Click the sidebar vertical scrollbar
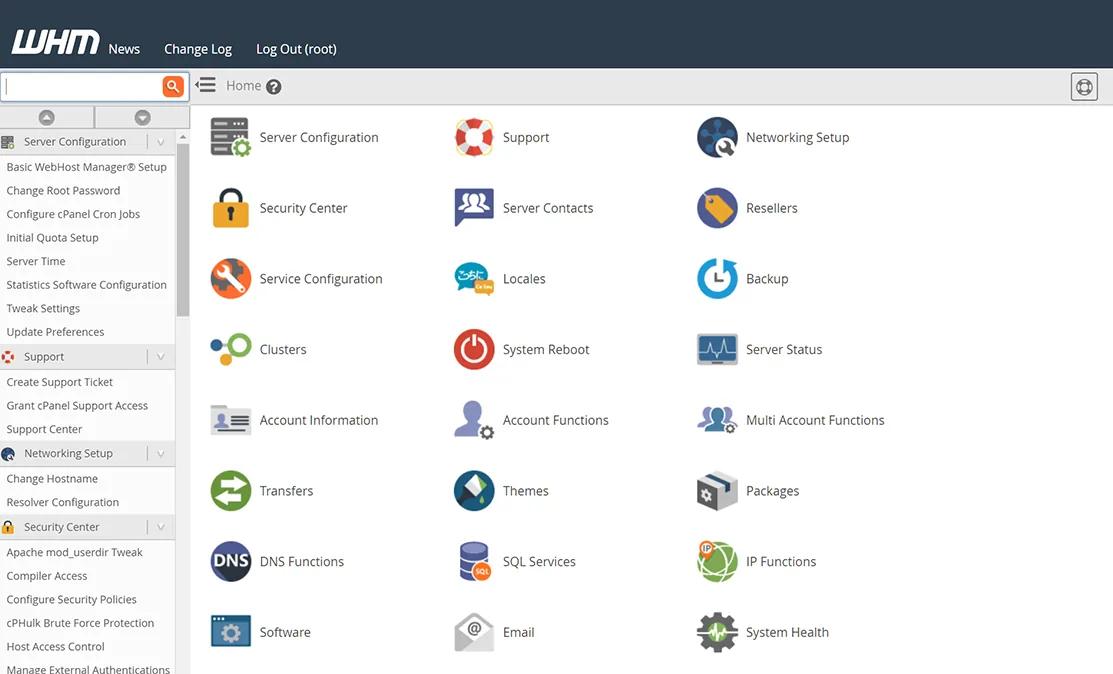Viewport: 1113px width, 674px height. click(x=183, y=229)
